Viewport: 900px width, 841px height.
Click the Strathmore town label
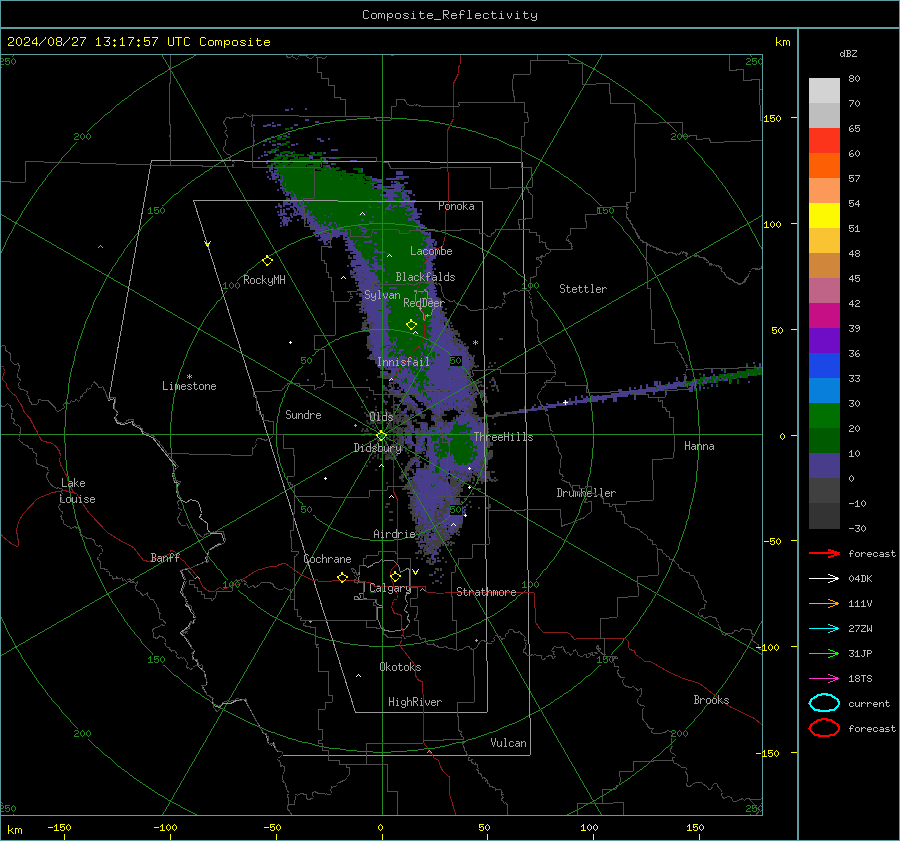click(486, 592)
